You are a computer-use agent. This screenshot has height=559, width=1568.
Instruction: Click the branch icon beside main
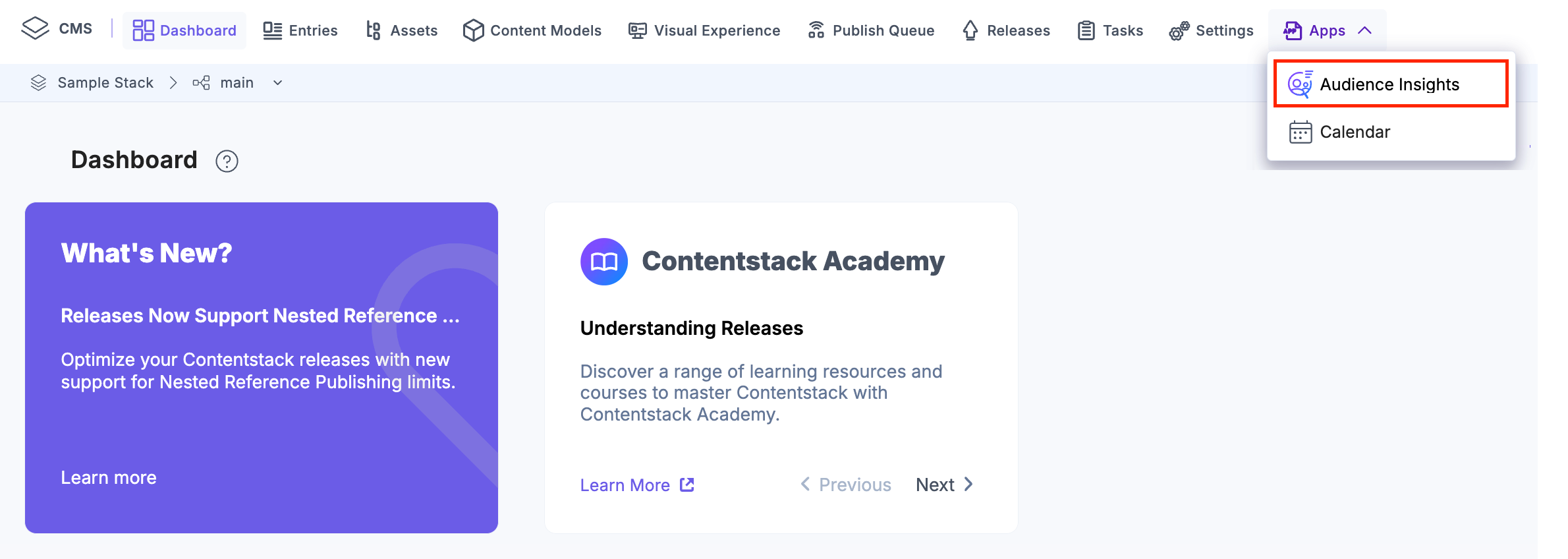[x=201, y=83]
